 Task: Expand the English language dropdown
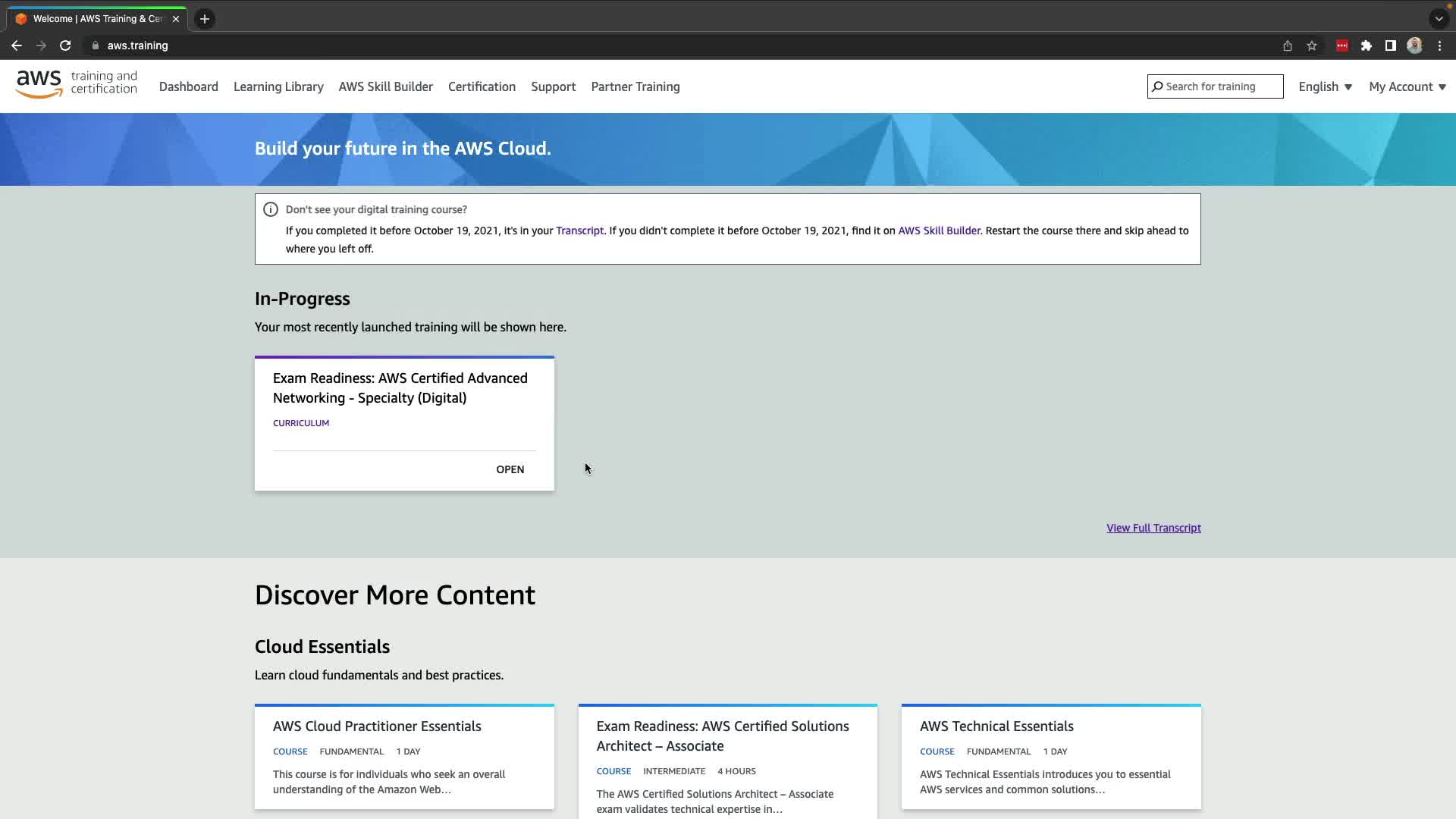click(1325, 86)
